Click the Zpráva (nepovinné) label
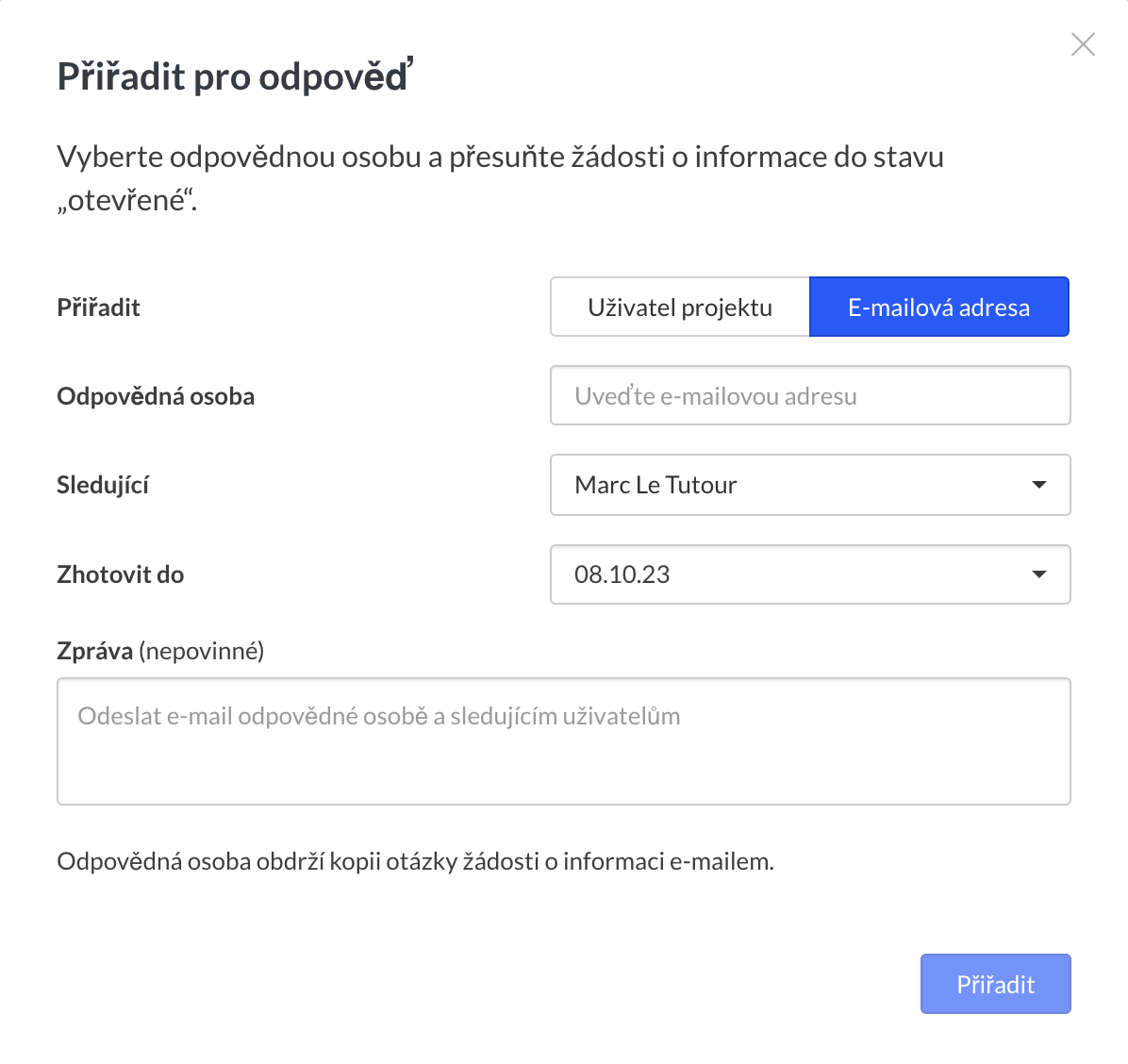This screenshot has height=1064, width=1128. pos(160,651)
